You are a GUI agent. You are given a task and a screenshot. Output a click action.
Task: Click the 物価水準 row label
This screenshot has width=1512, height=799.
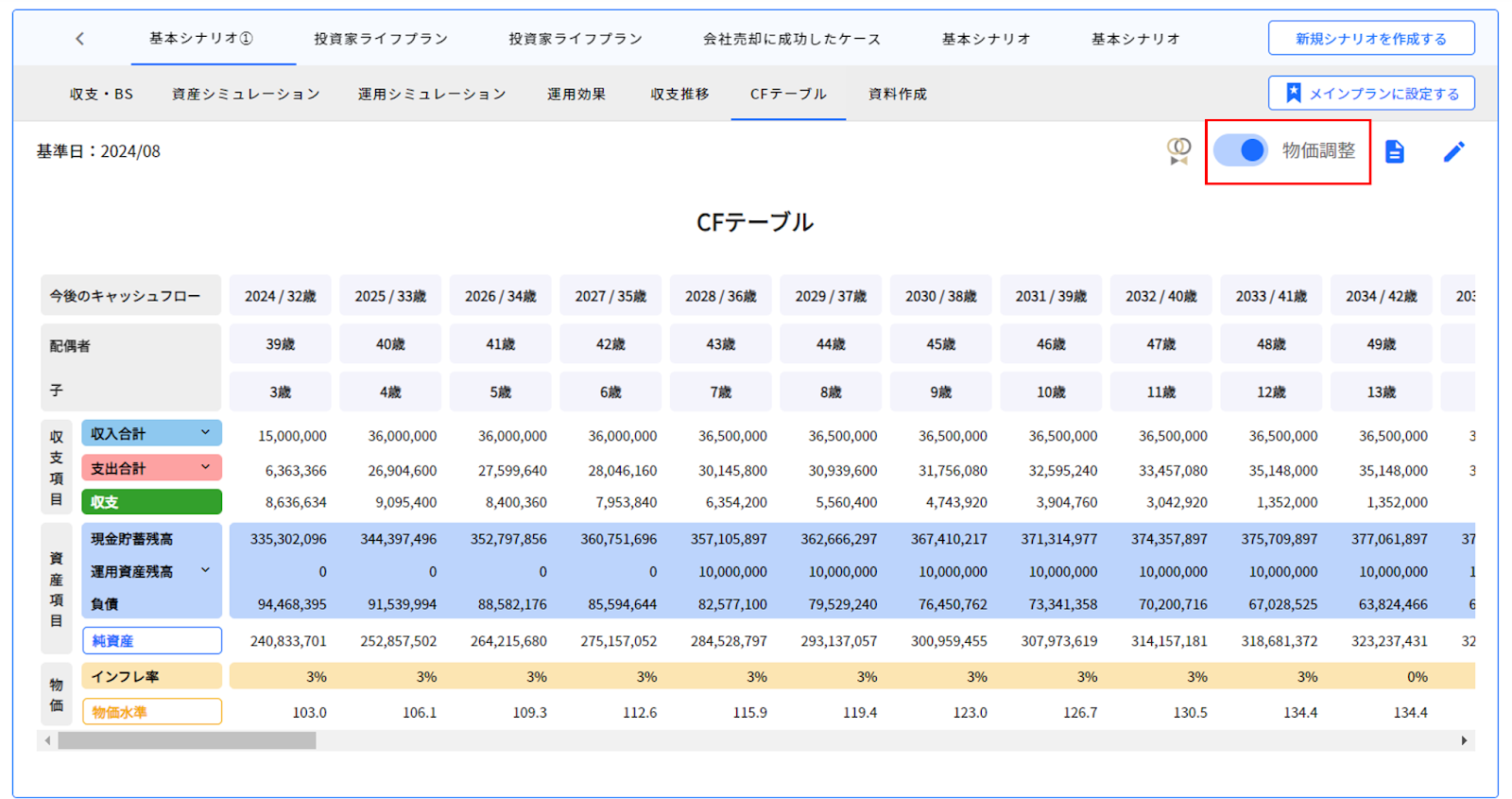(151, 711)
